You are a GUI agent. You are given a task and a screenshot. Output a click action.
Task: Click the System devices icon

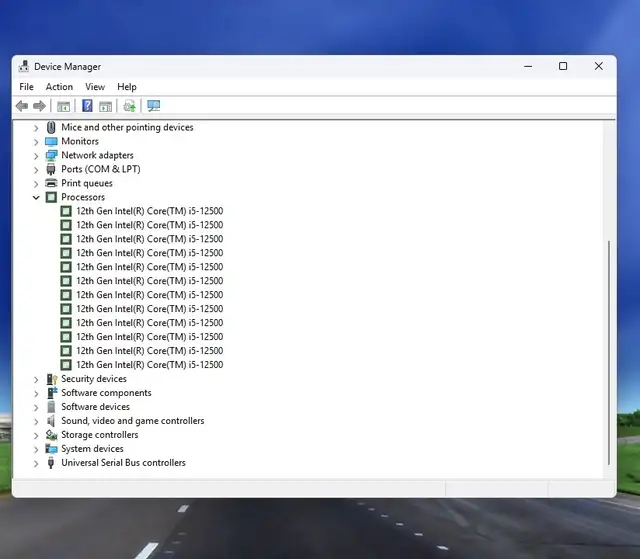point(51,449)
